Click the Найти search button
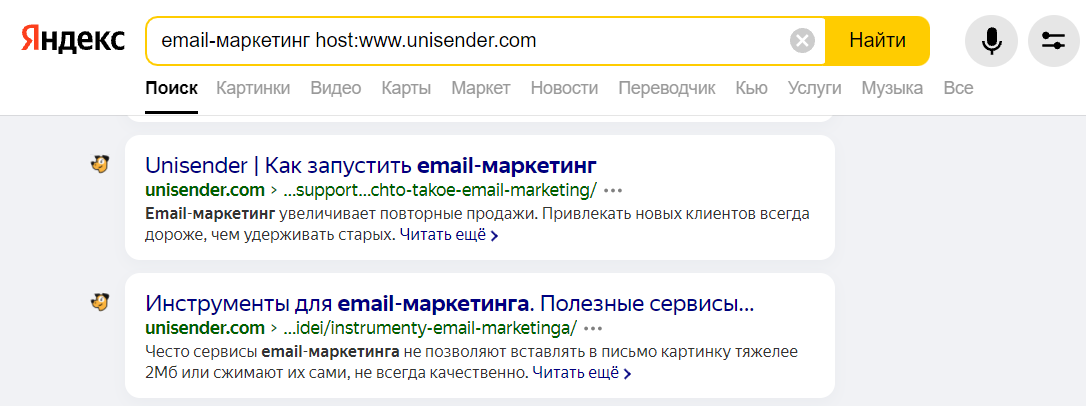 click(878, 41)
